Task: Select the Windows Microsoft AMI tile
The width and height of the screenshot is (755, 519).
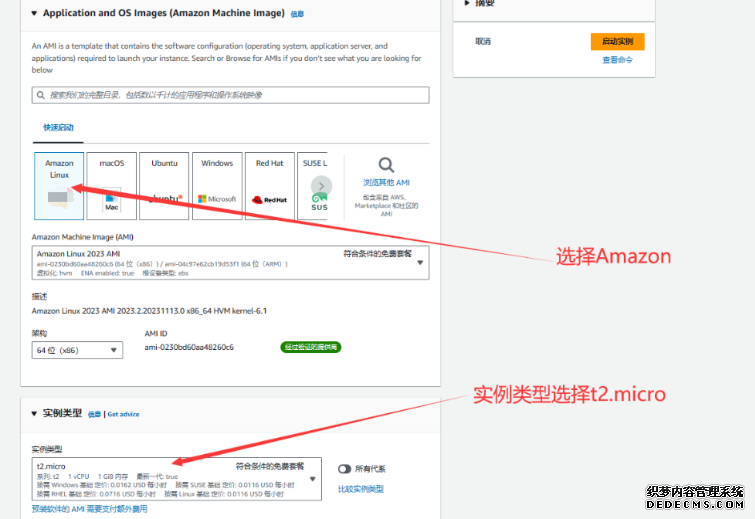Action: pyautogui.click(x=217, y=185)
